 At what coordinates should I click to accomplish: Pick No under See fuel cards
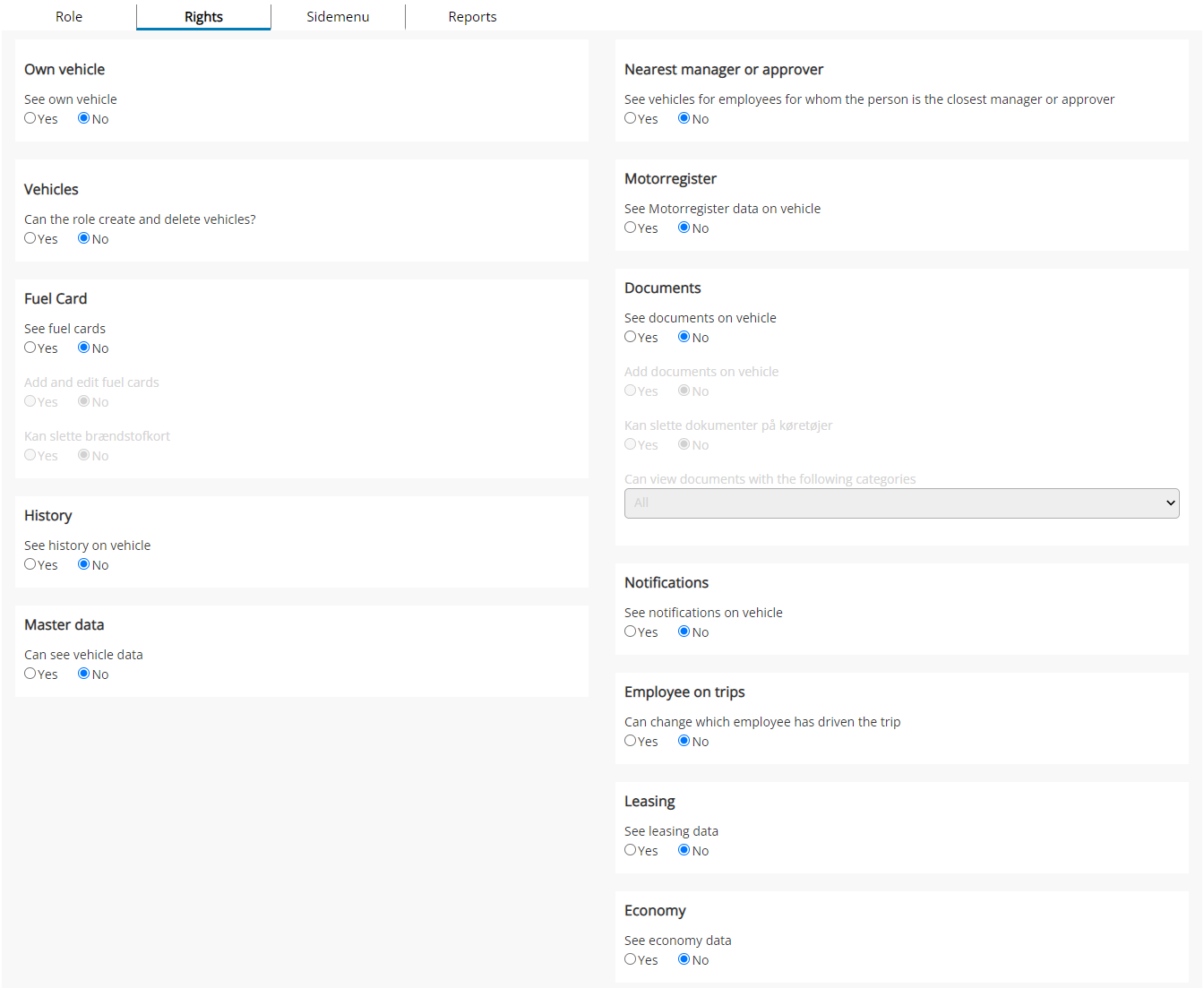[x=84, y=348]
